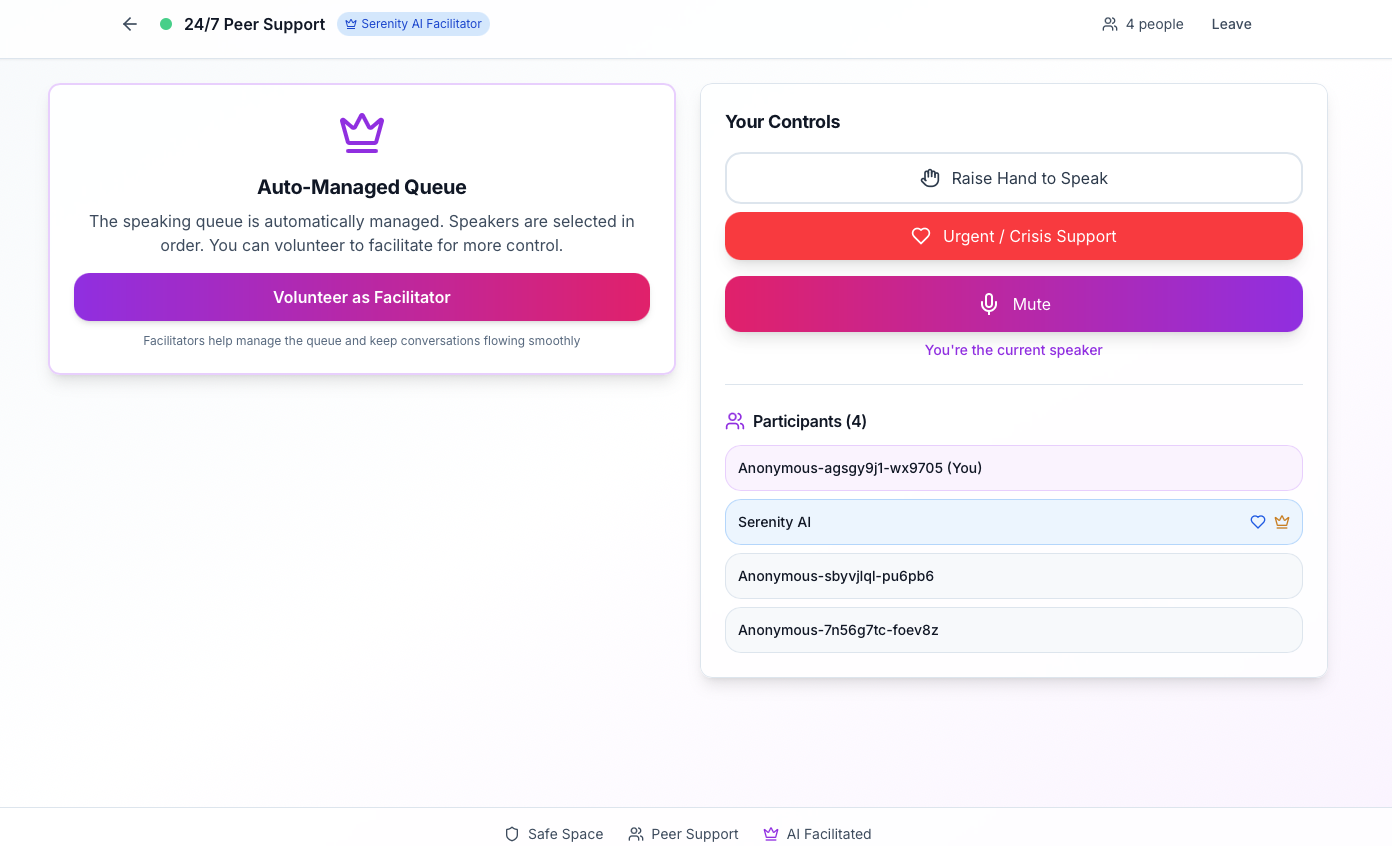
Task: Select the 24/7 Peer Support room title
Action: 255,23
